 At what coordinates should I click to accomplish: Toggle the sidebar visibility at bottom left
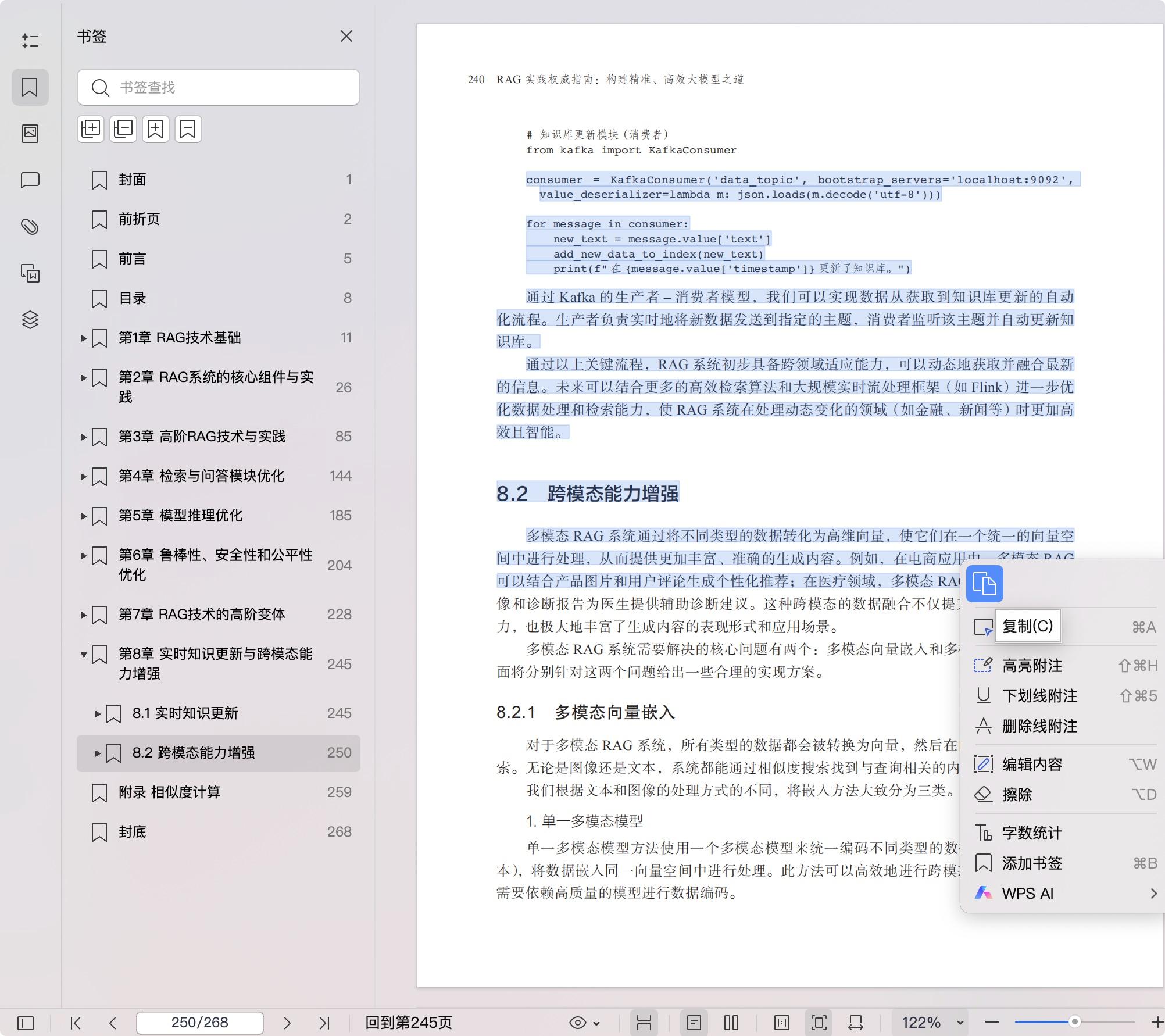[26, 1022]
